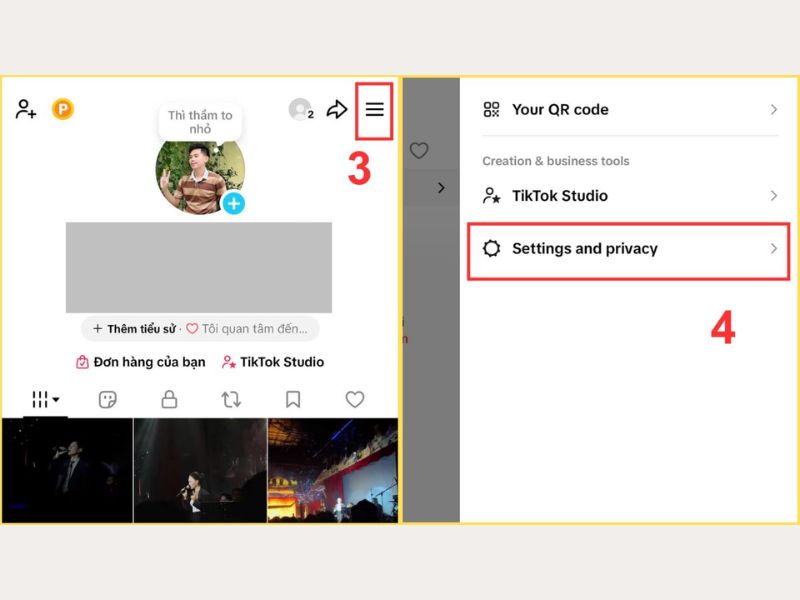Expand Settings and privacy with its chevron
Image resolution: width=800 pixels, height=600 pixels.
[776, 248]
